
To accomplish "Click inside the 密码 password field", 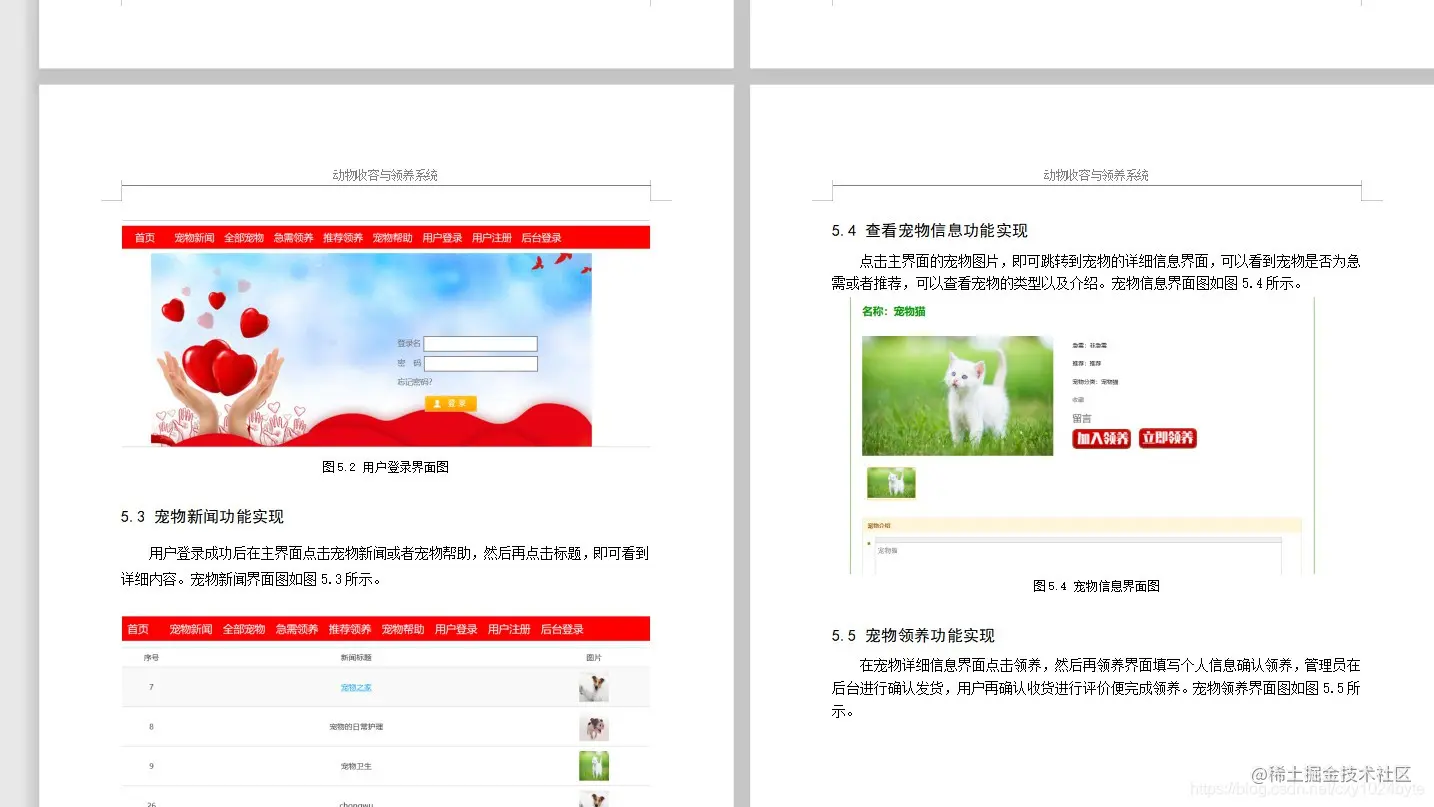I will click(x=480, y=363).
